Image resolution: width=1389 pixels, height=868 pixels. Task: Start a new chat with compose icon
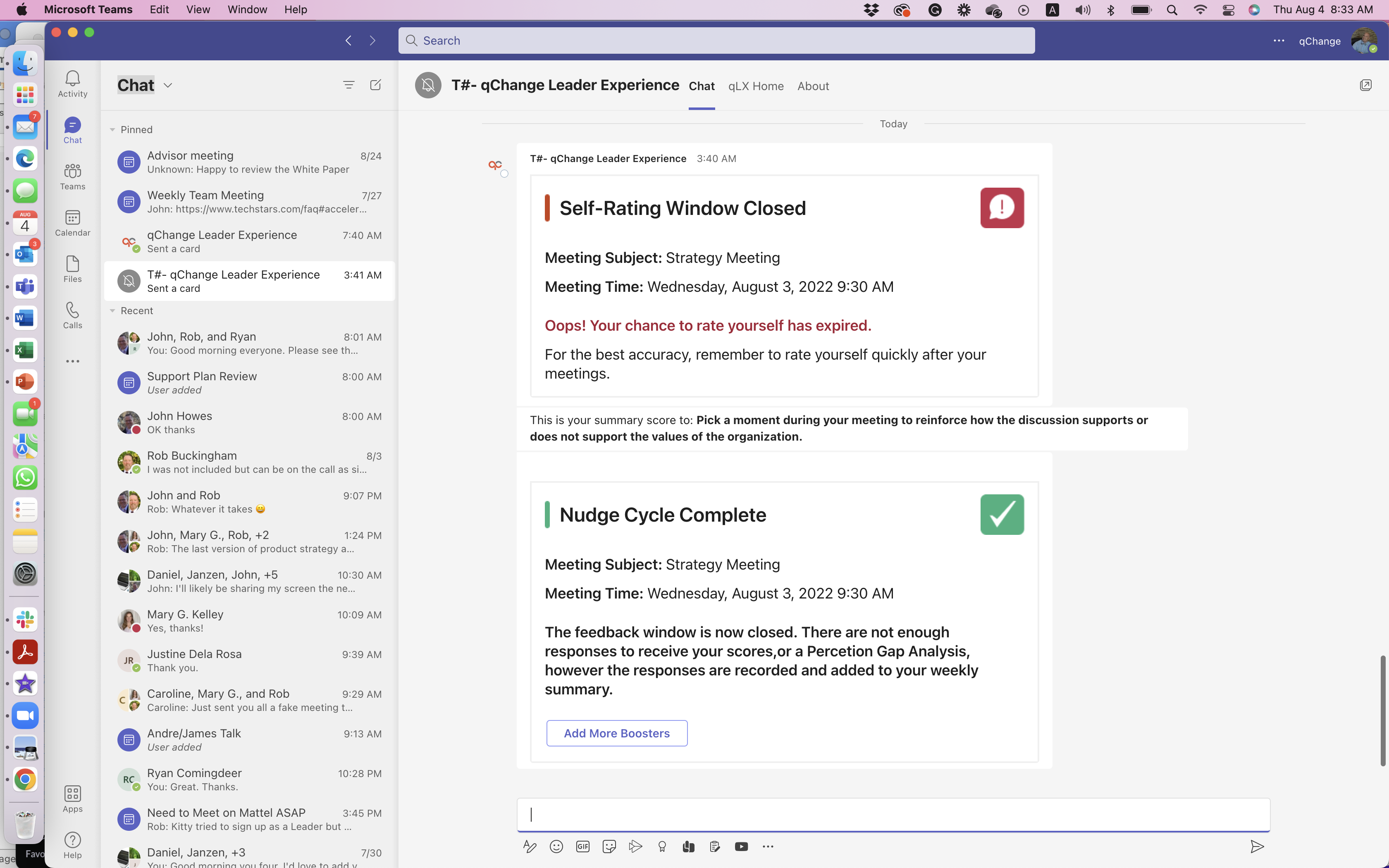click(x=375, y=85)
